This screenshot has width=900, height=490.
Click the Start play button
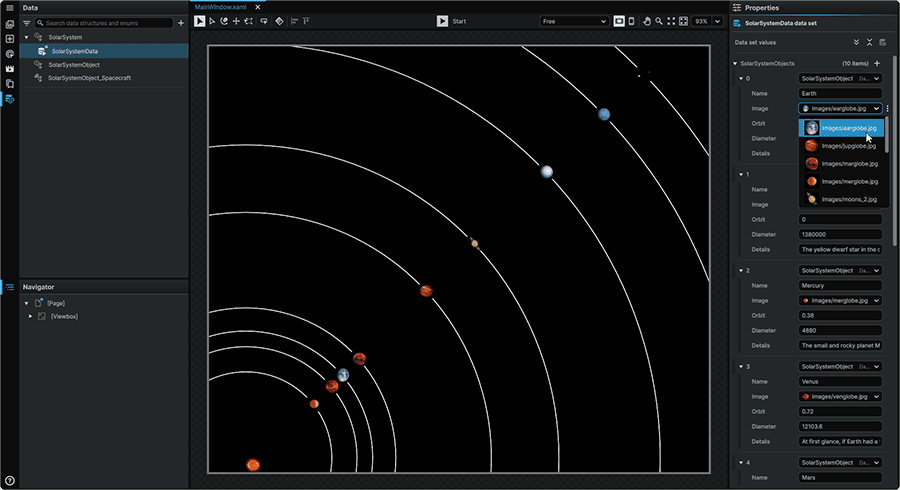442,21
